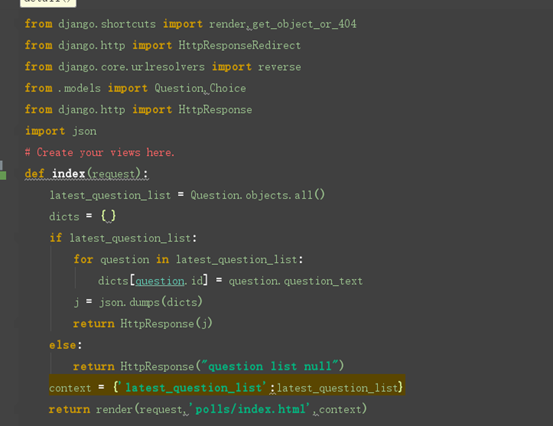The image size is (553, 426).
Task: Click "question.question_text" on the dicts assignment
Action: (x=296, y=281)
